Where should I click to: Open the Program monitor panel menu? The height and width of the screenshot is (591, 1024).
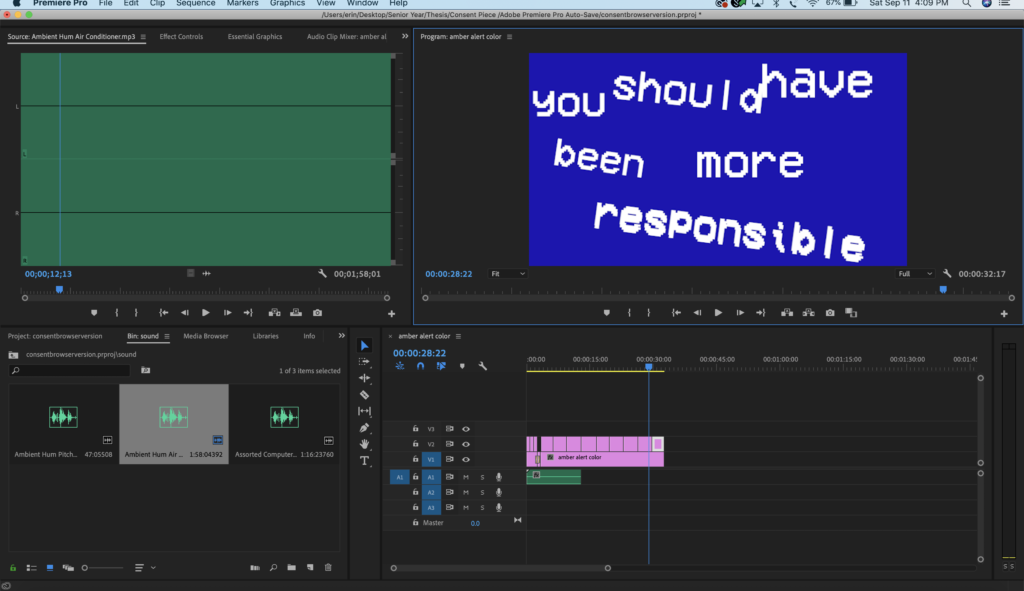click(509, 37)
